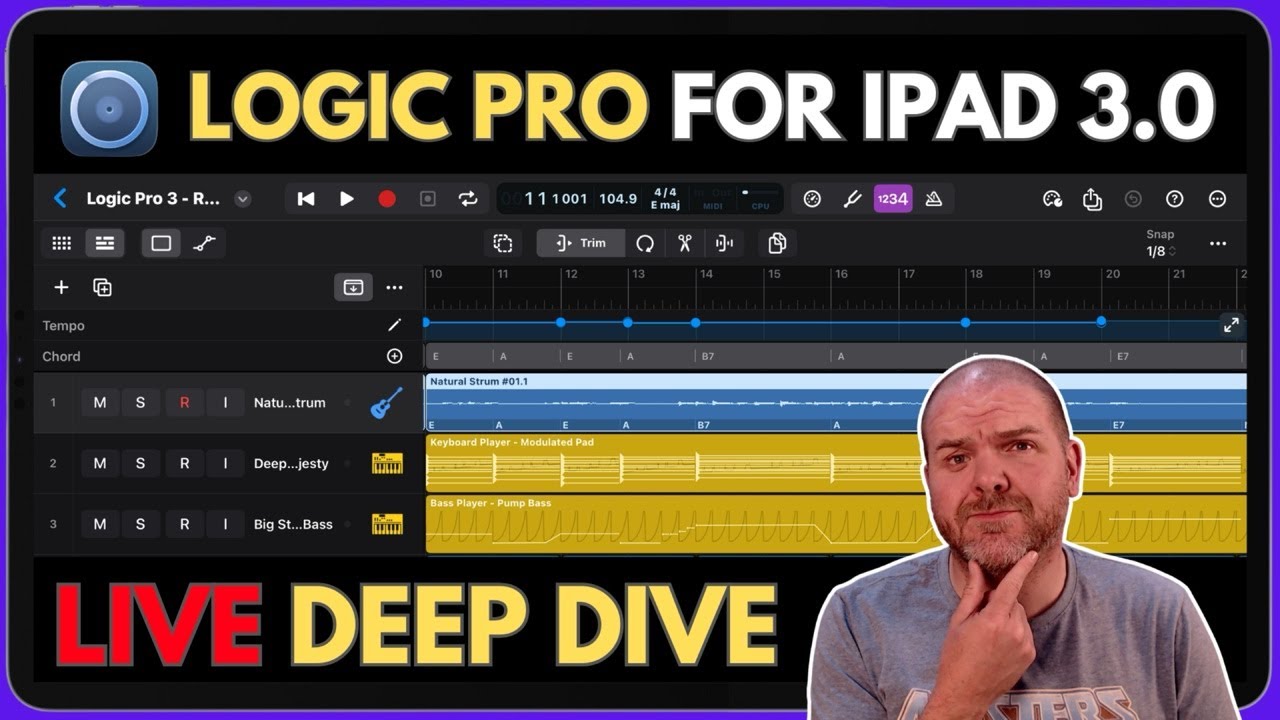
Task: Solo track 2 Deep Majesty
Action: coord(140,464)
